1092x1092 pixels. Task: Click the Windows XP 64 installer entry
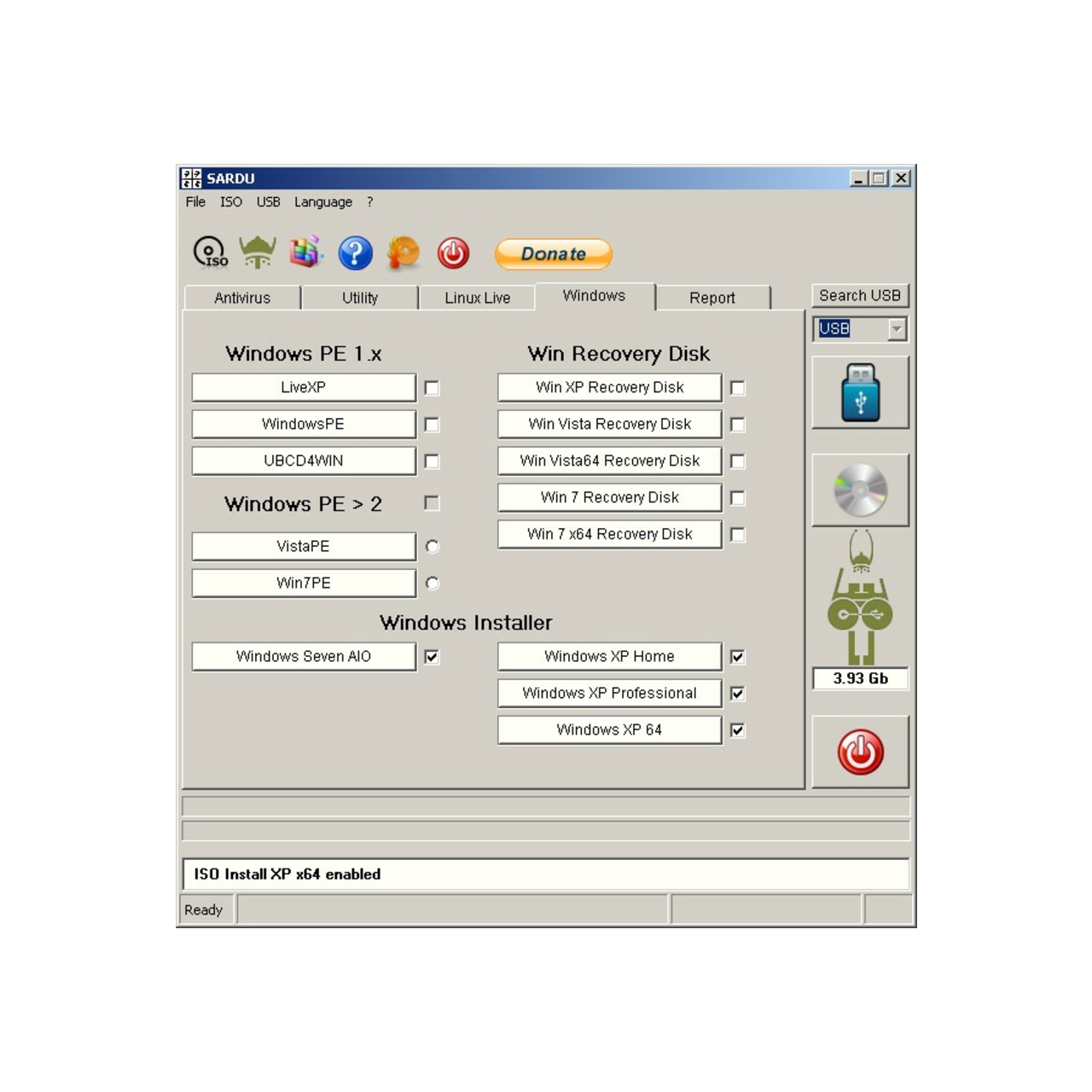pos(608,729)
